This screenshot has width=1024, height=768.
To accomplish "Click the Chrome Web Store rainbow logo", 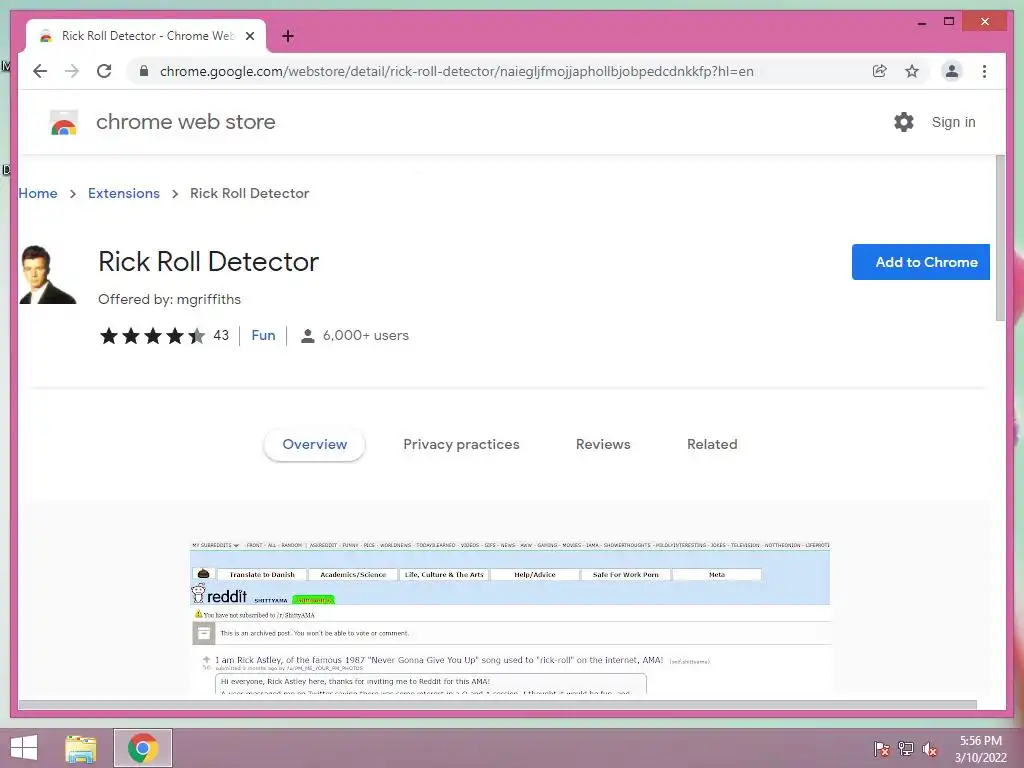I will [64, 122].
